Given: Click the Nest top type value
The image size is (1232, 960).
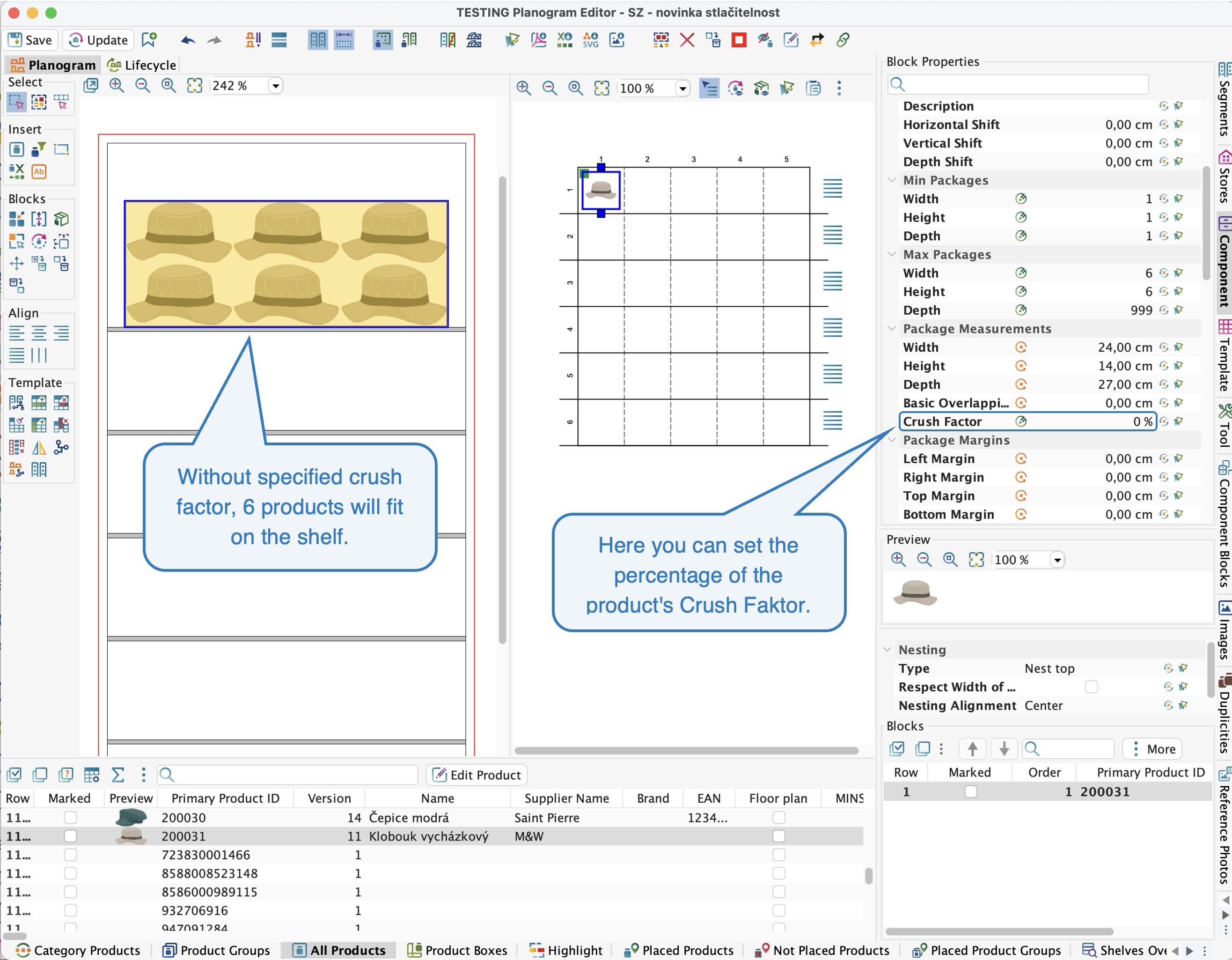Looking at the screenshot, I should [1049, 669].
